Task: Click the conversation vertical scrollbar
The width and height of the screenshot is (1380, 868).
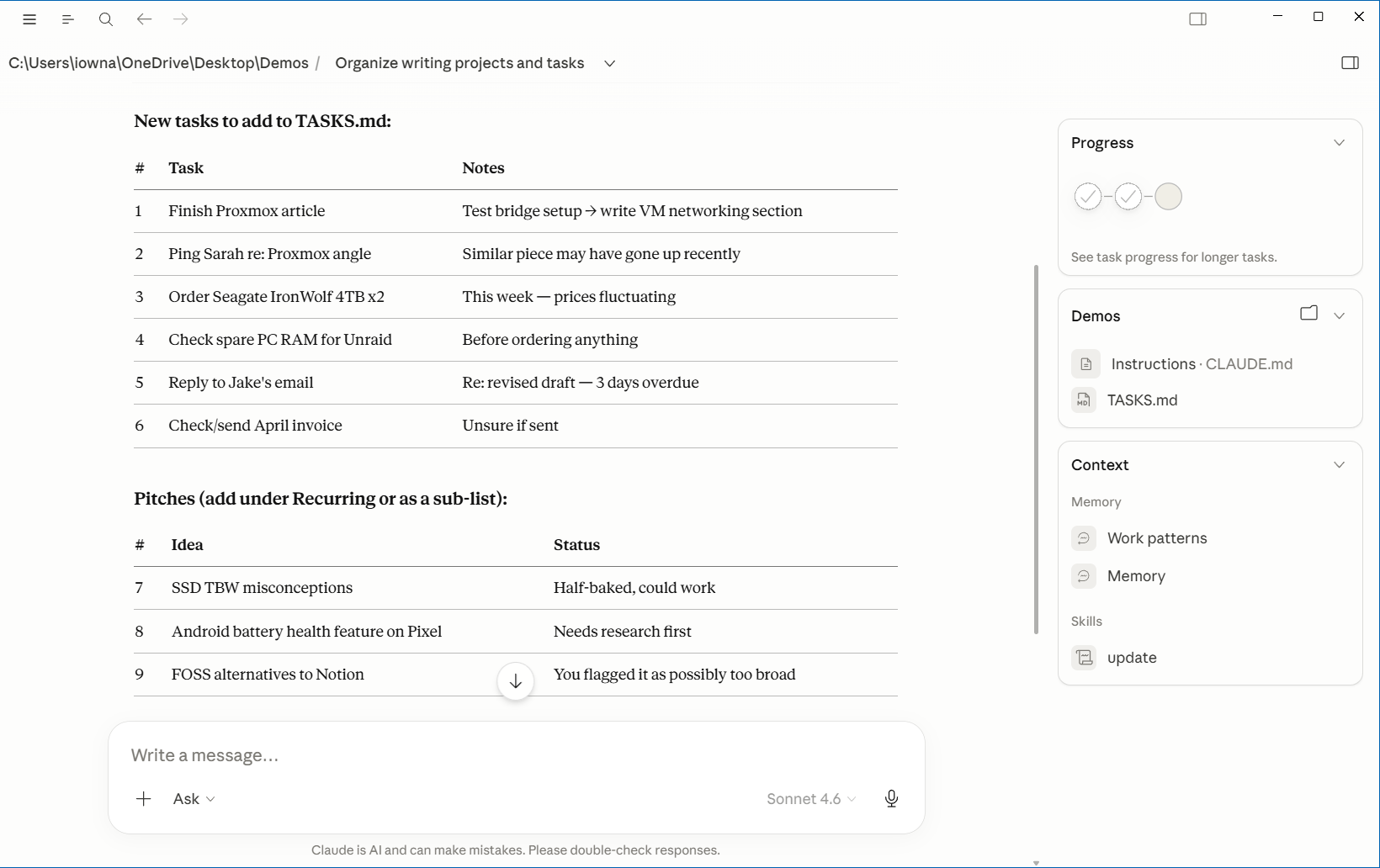Action: click(x=1036, y=450)
